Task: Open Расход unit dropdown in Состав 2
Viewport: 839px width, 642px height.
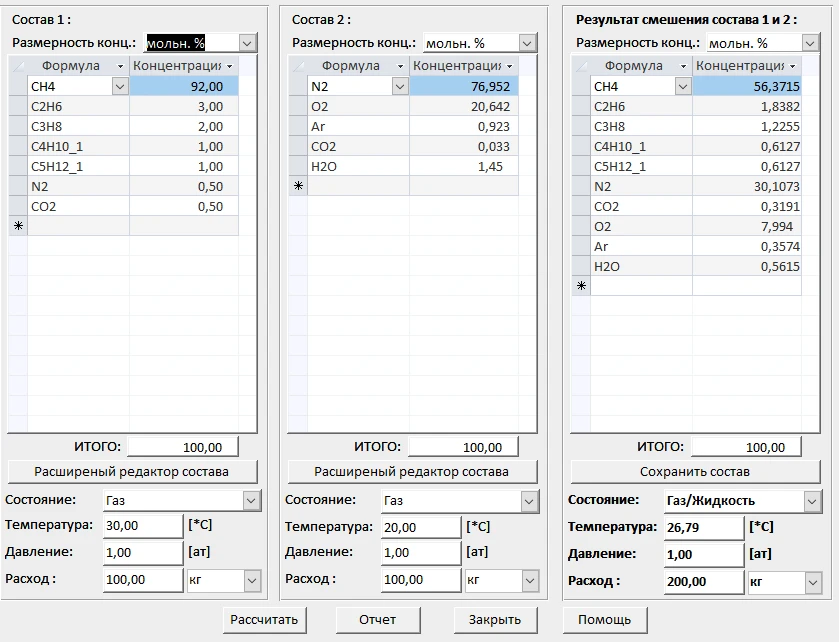Action: click(x=529, y=580)
